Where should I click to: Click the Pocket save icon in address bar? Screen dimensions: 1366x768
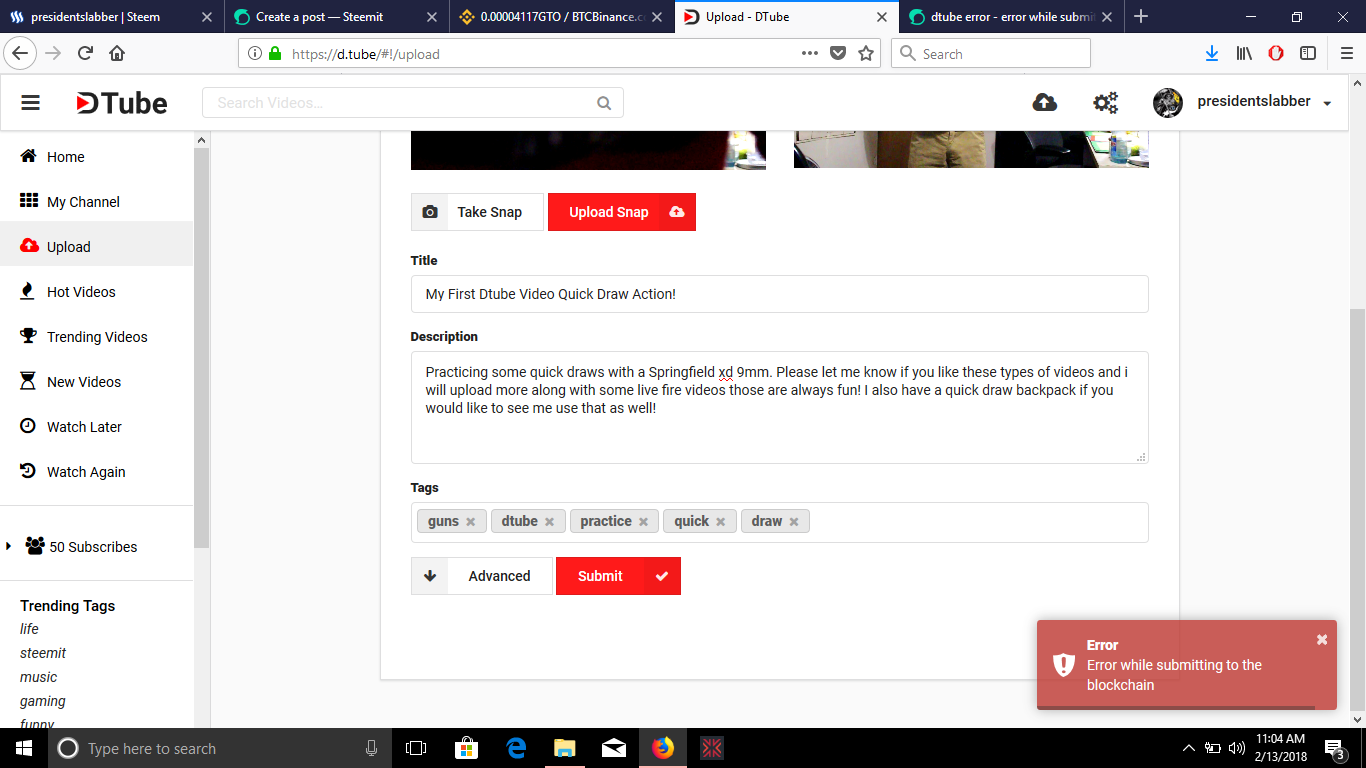pos(838,54)
